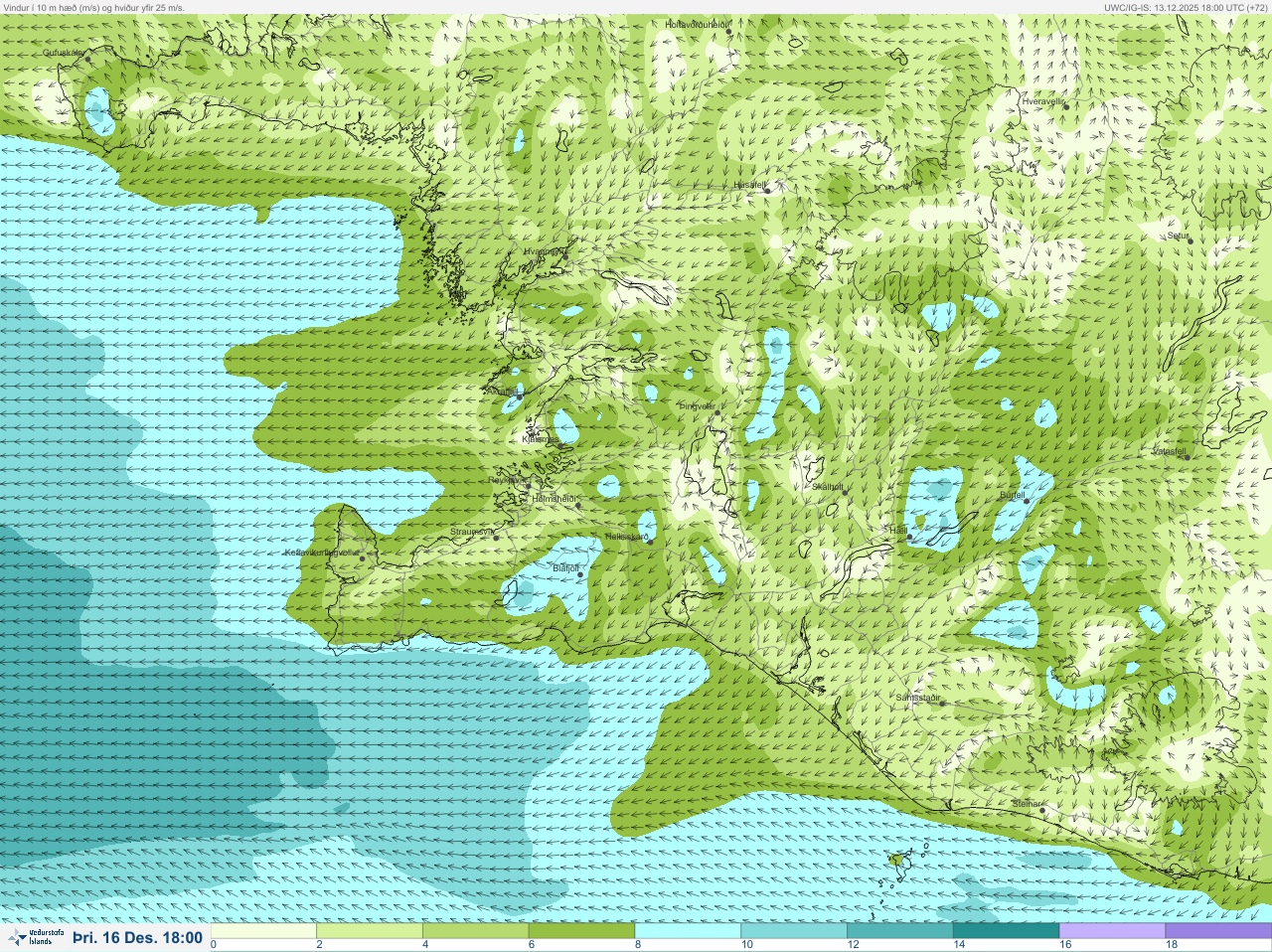
Task: Click the Hvanneyri station label
Action: (544, 251)
